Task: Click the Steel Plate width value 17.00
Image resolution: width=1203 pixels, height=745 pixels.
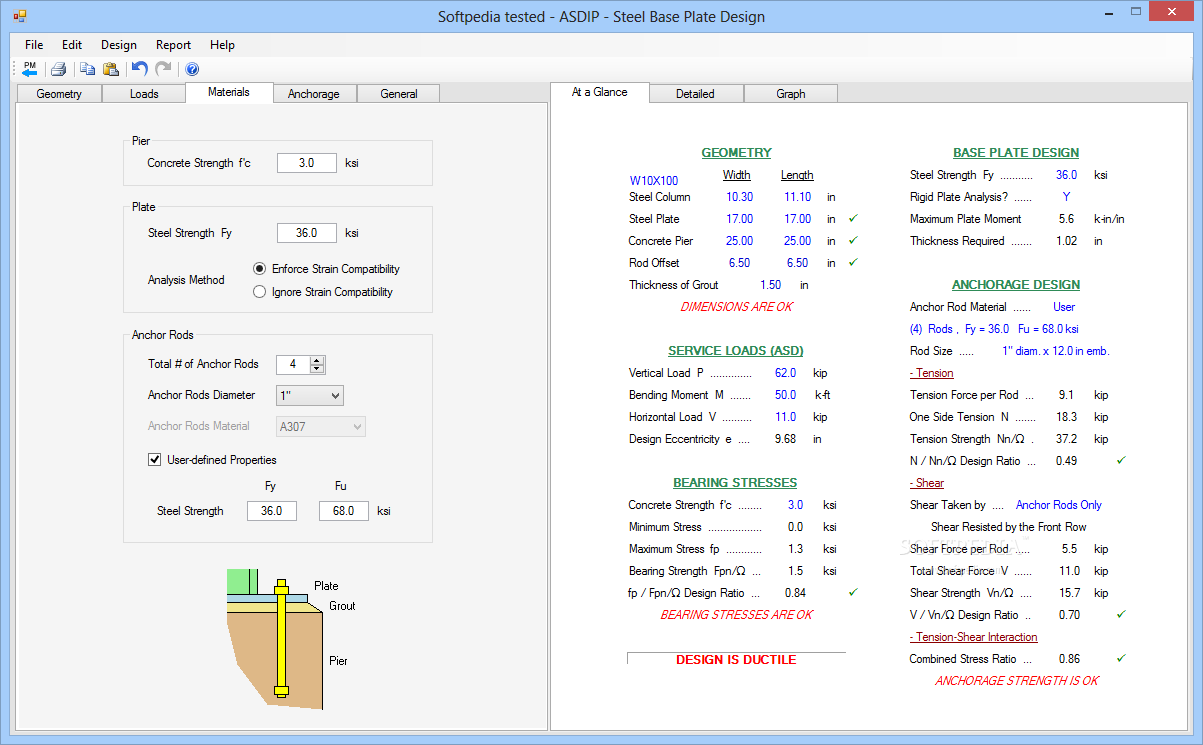Action: tap(740, 219)
